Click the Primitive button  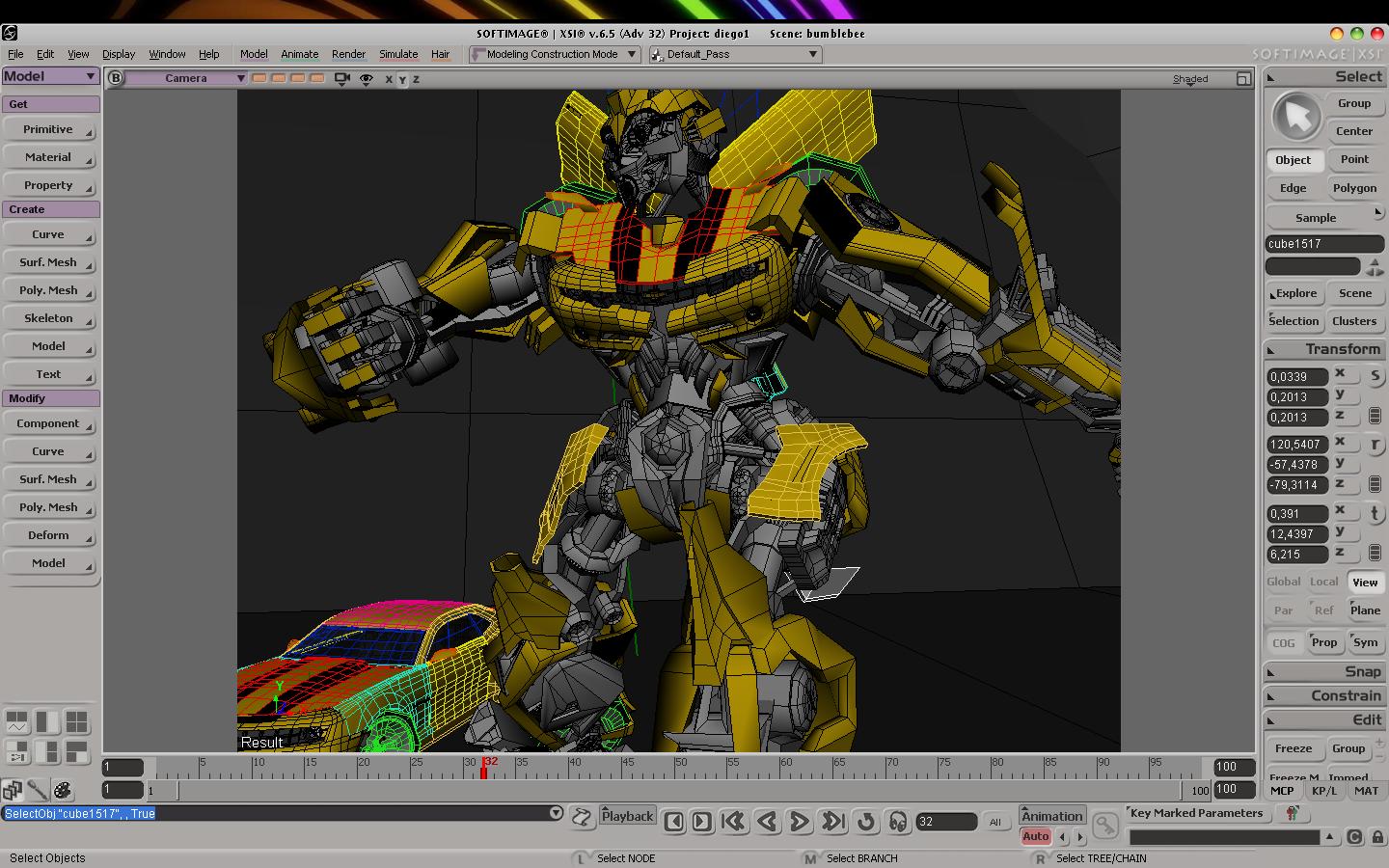(x=48, y=129)
